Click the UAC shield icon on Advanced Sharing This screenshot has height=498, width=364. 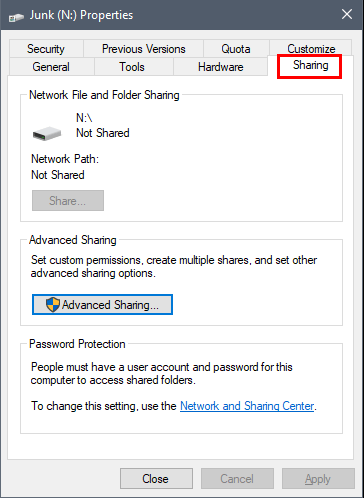pos(53,305)
